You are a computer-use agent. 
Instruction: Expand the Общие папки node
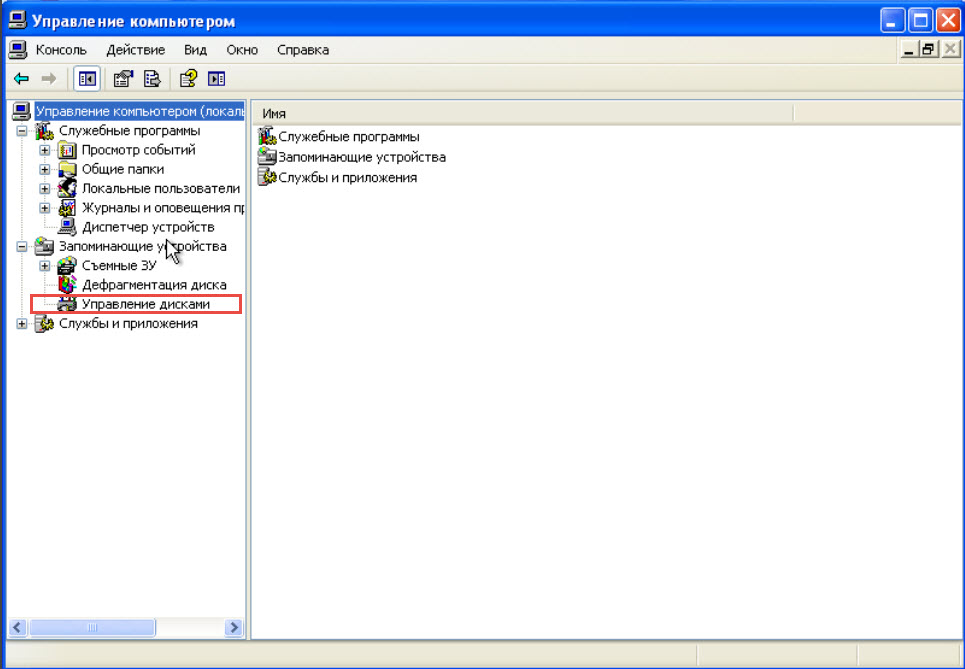pos(44,169)
